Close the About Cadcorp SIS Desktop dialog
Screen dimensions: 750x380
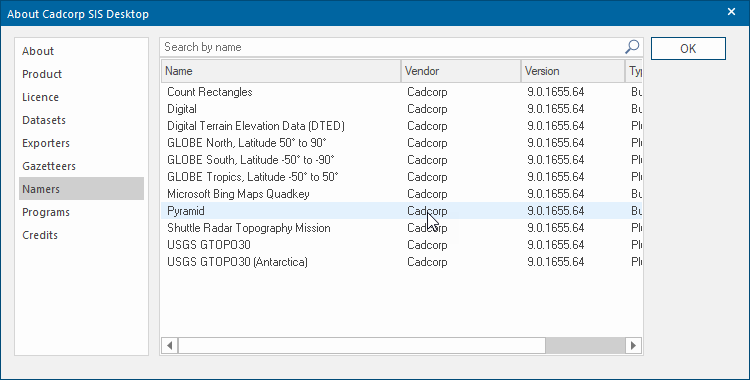(731, 12)
